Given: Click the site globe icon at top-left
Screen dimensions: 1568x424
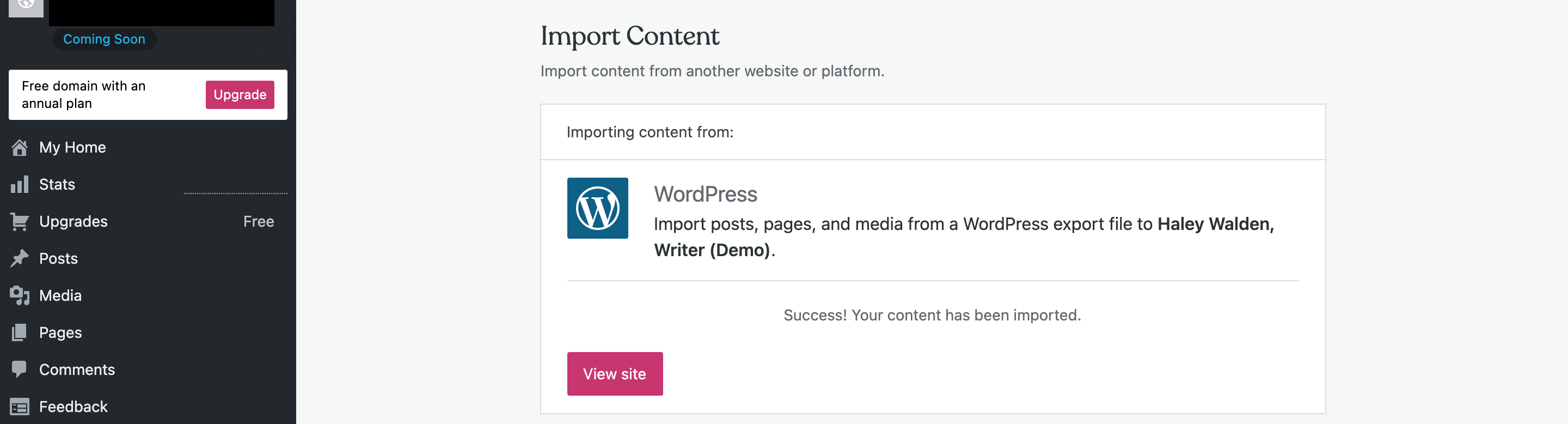Looking at the screenshot, I should (26, 6).
